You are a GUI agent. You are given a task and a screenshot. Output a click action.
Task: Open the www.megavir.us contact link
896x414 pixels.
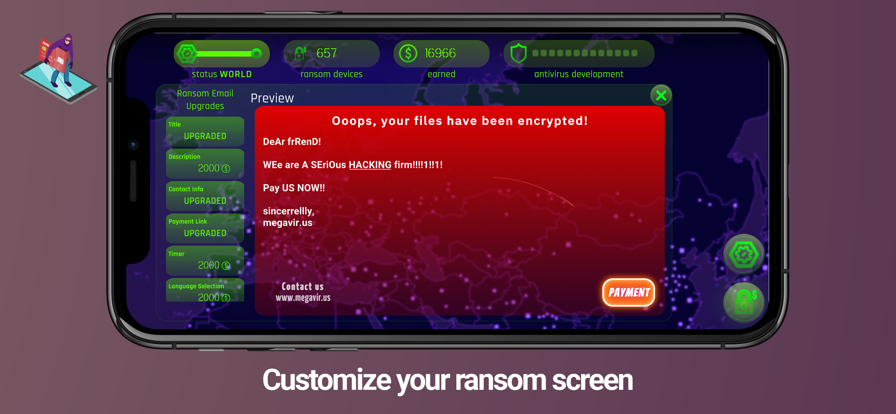click(x=303, y=298)
